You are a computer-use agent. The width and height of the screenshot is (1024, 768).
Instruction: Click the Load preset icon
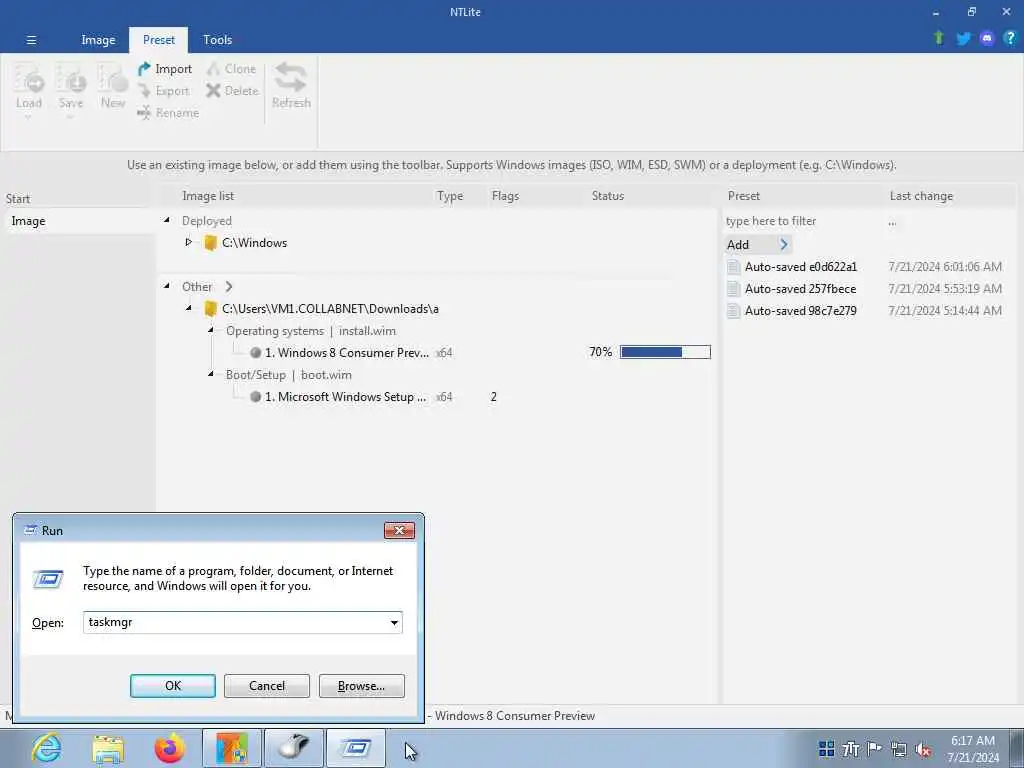(29, 80)
